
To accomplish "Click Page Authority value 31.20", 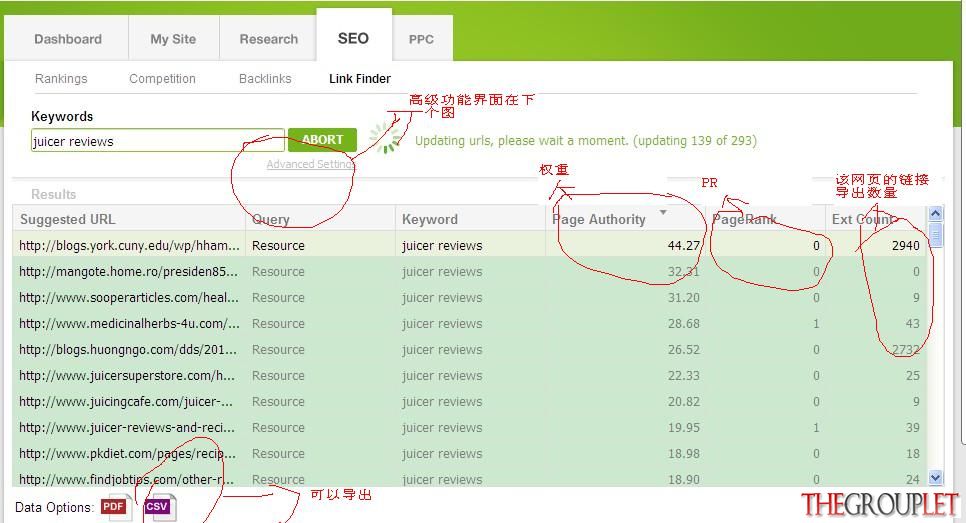I will point(684,298).
